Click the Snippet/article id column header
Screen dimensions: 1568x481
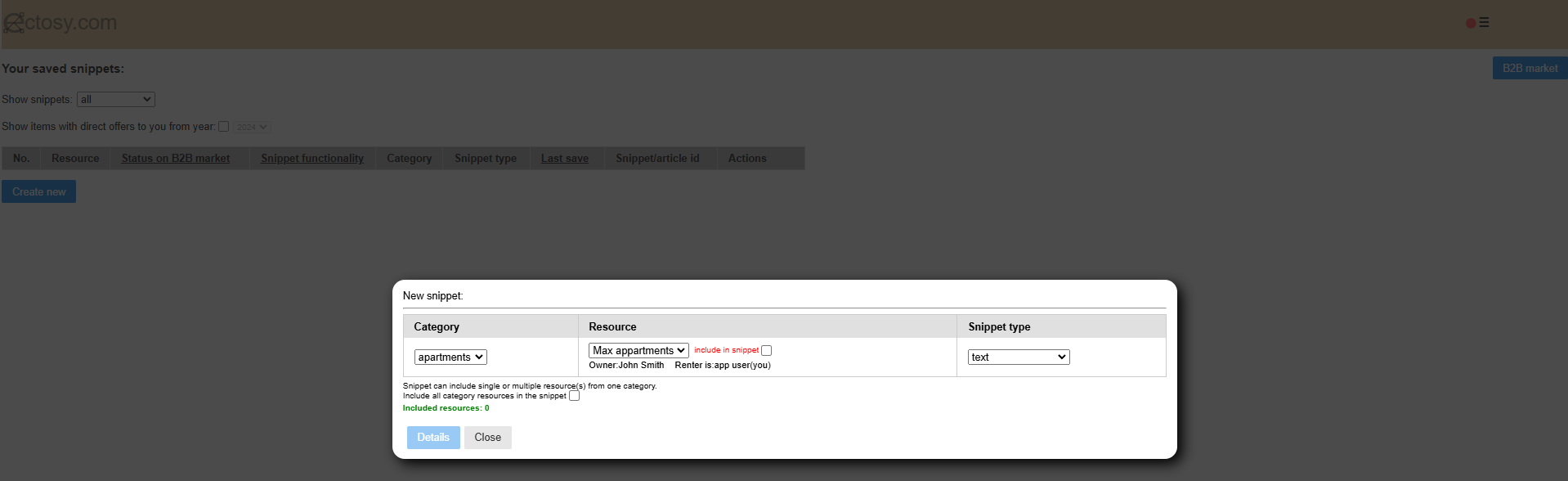657,159
